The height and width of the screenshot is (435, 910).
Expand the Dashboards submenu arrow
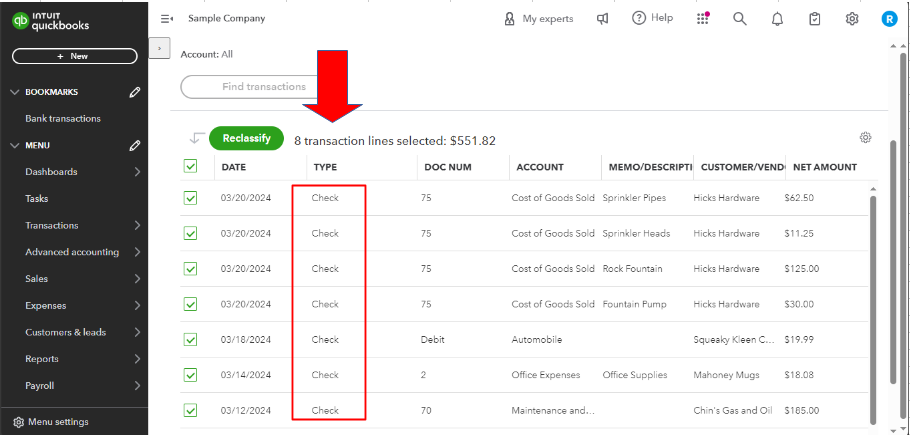[137, 172]
